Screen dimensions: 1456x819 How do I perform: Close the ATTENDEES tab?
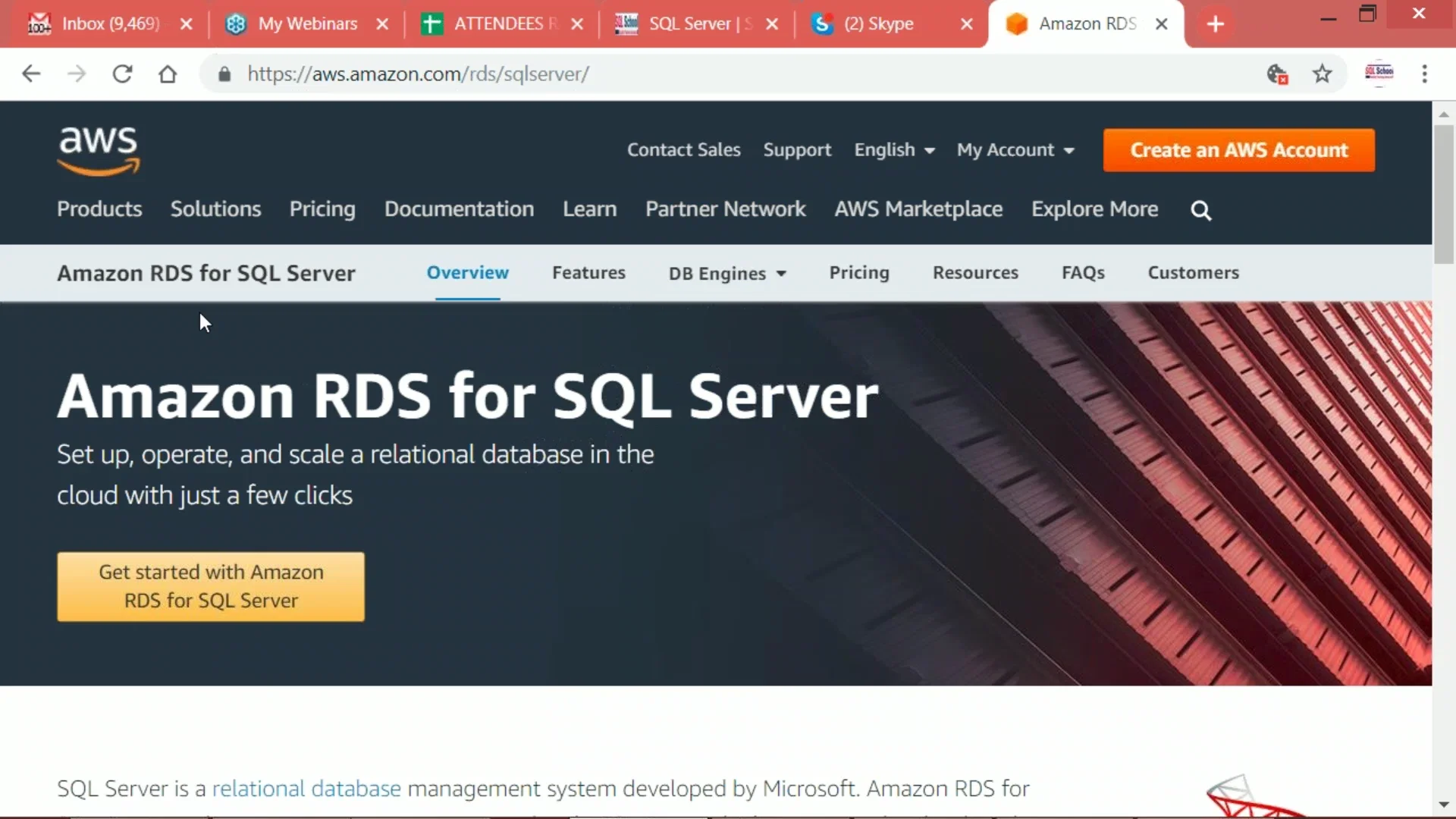coord(577,24)
